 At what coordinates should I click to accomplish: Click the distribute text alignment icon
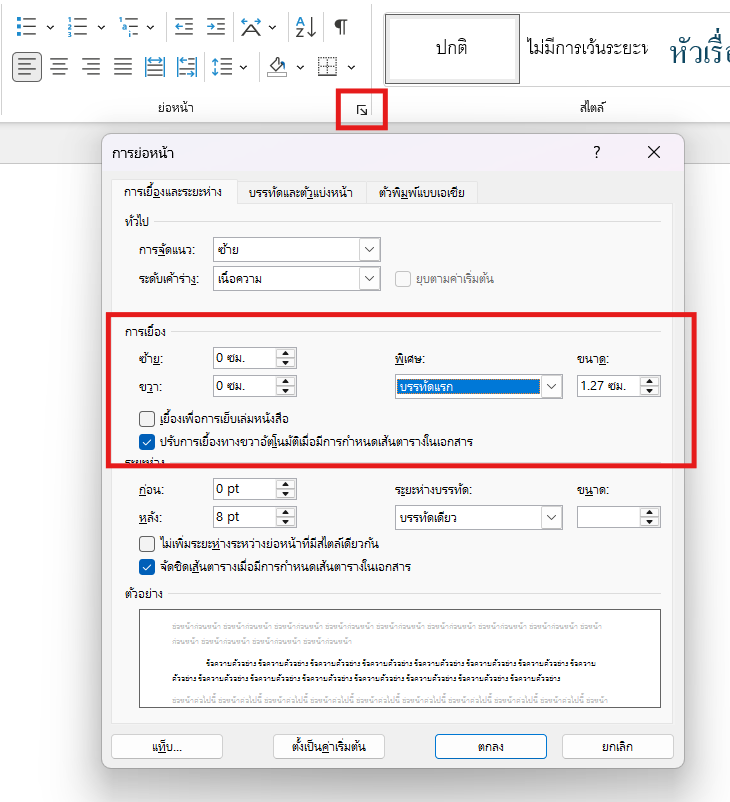click(x=187, y=66)
